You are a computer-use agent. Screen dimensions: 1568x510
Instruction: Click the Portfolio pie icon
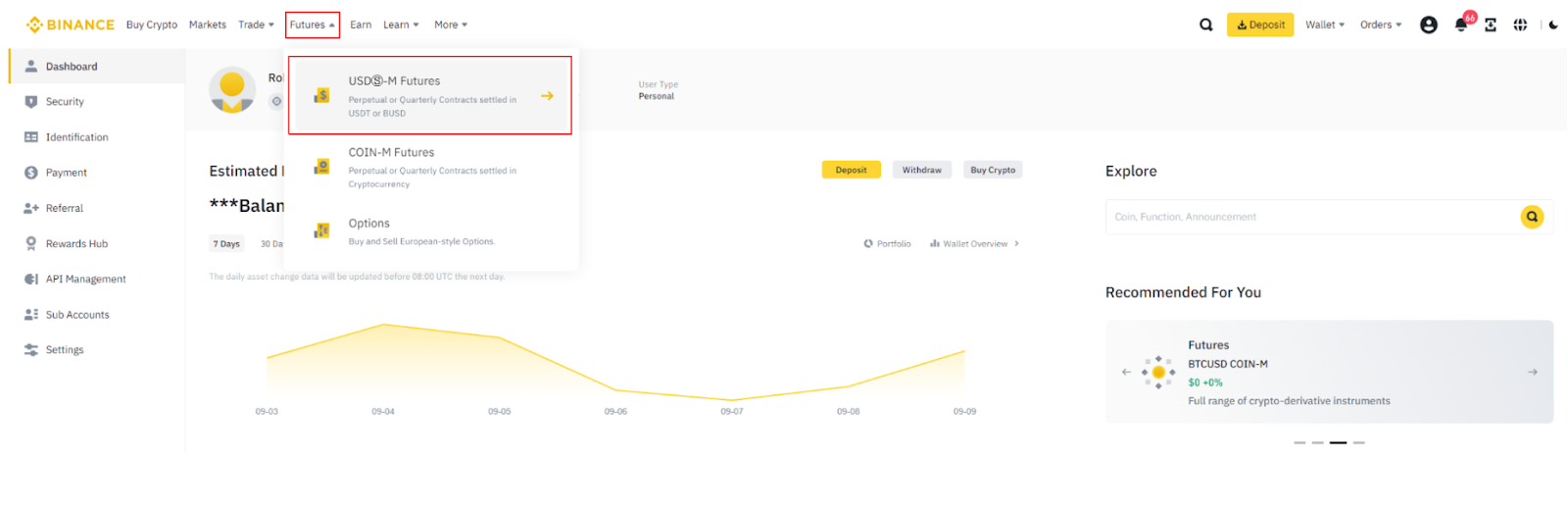868,243
